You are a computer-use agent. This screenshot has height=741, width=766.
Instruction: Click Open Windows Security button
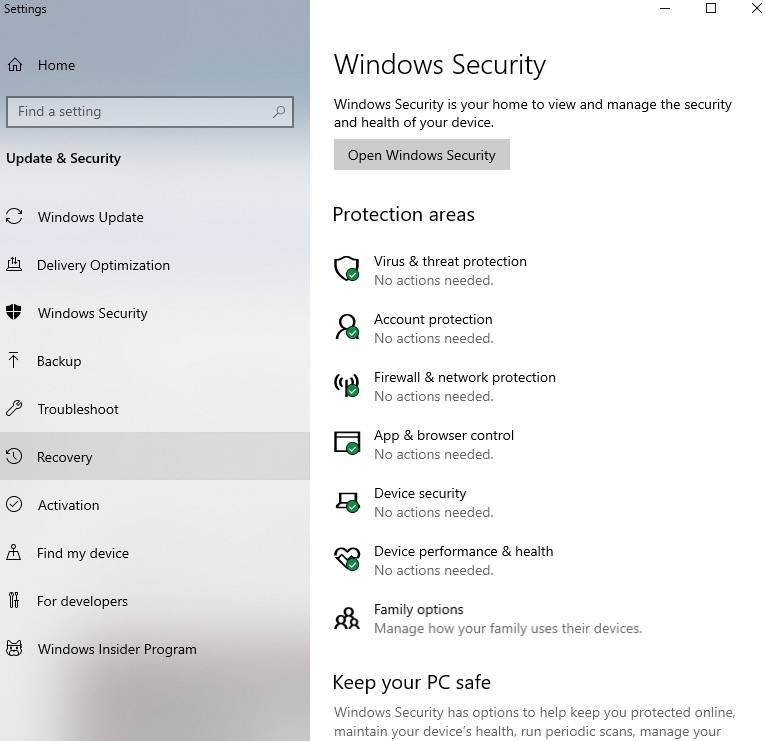pos(422,155)
